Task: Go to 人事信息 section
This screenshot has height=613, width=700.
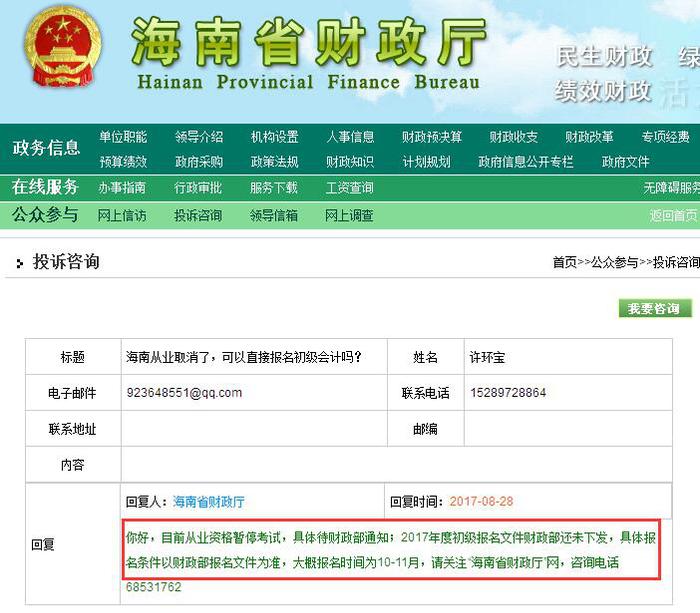Action: (x=350, y=137)
